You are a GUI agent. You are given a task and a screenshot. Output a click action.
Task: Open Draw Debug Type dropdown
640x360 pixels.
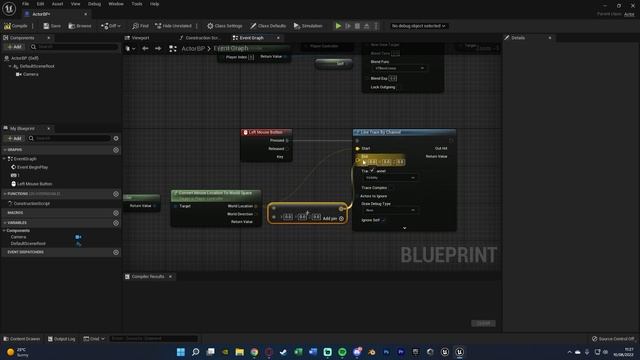point(390,210)
